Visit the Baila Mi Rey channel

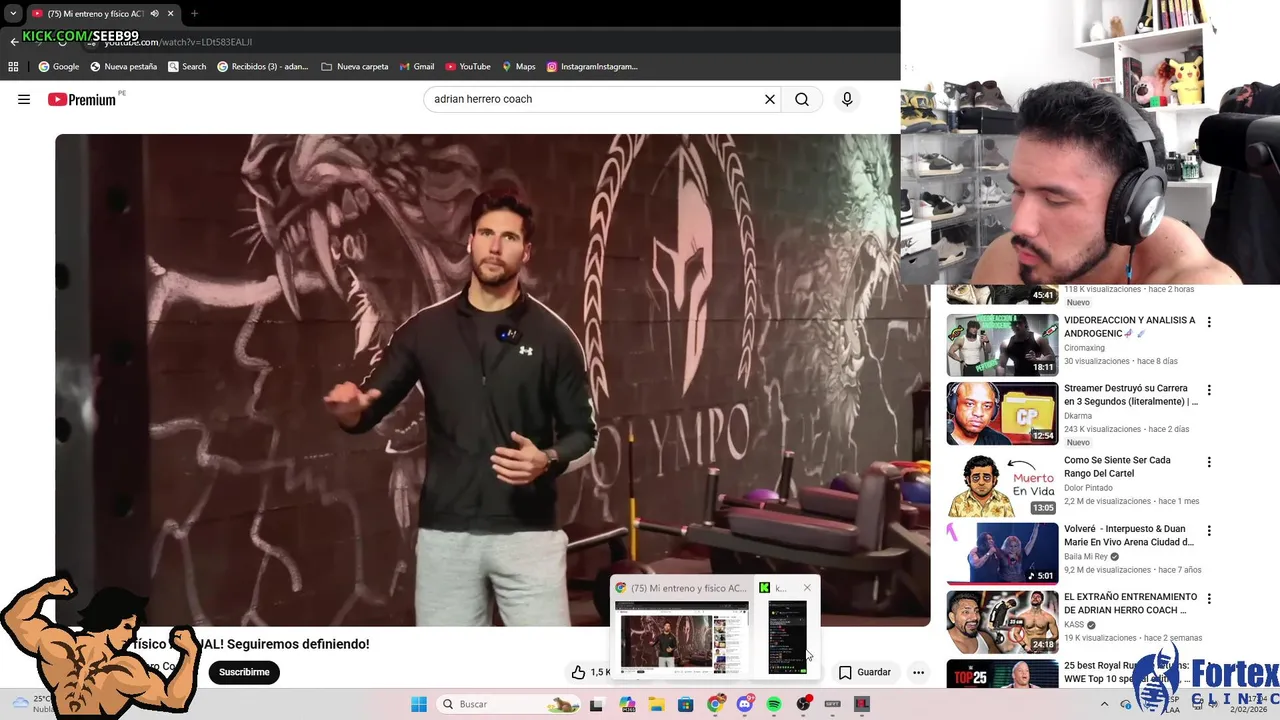click(x=1086, y=557)
